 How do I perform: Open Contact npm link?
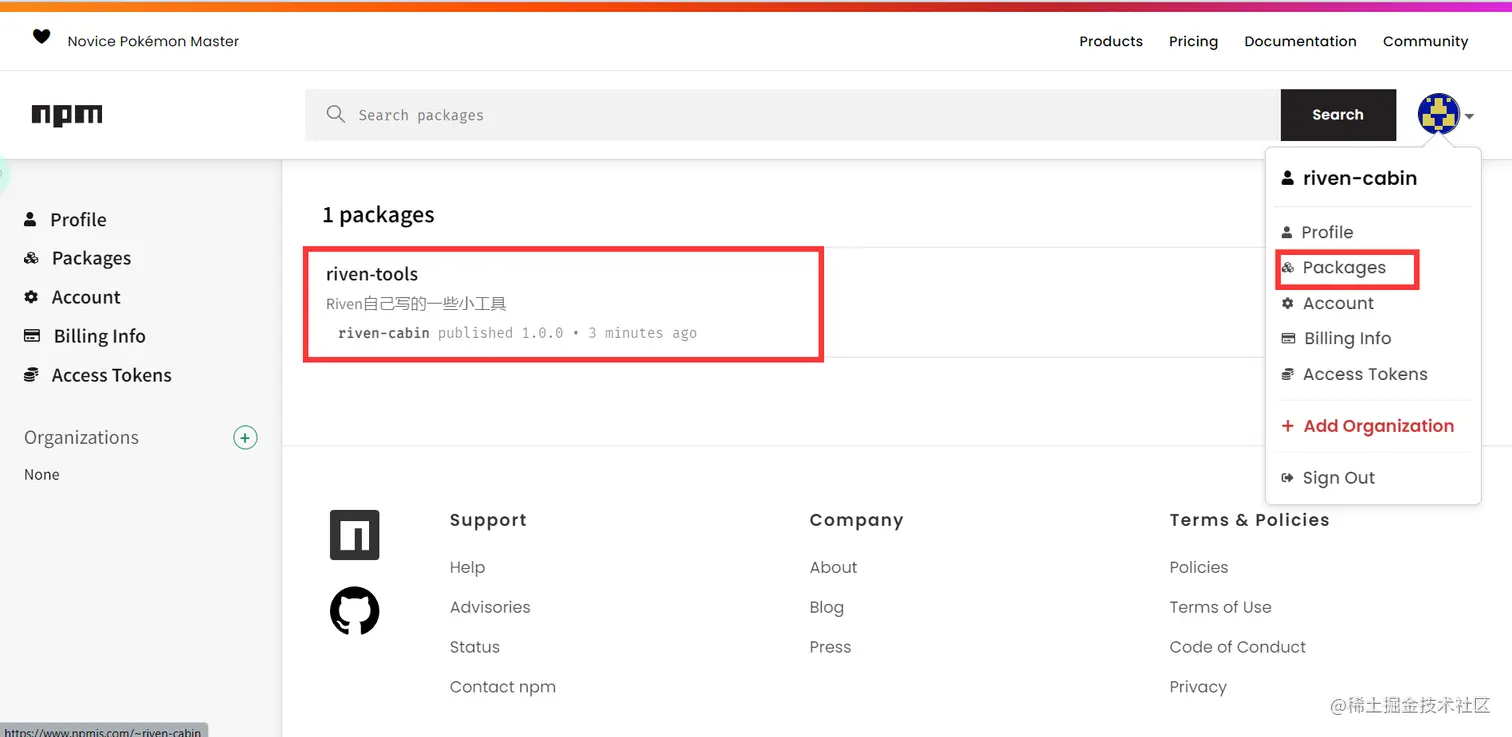pyautogui.click(x=503, y=687)
